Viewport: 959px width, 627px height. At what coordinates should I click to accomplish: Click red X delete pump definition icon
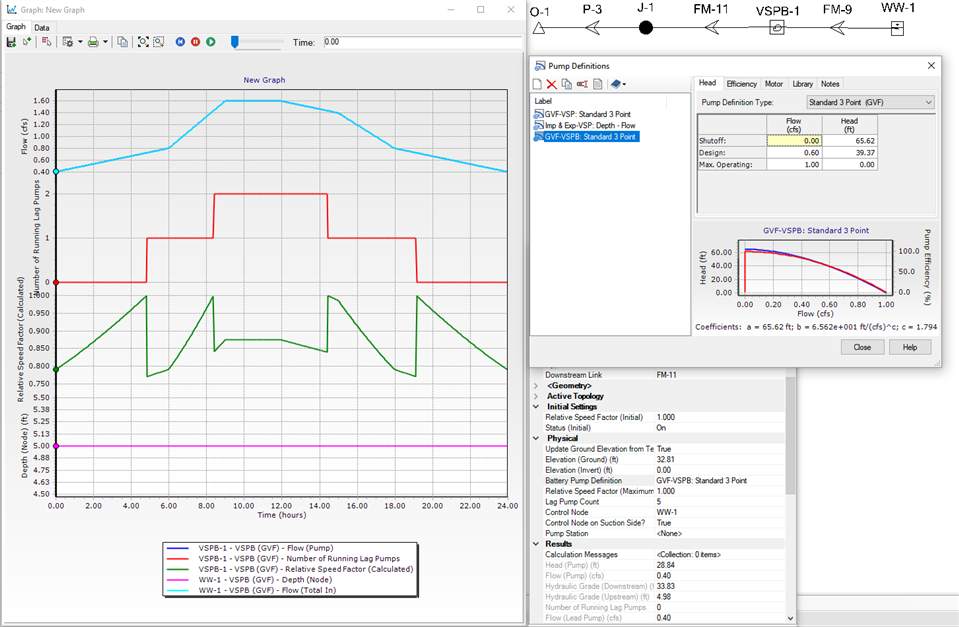551,84
